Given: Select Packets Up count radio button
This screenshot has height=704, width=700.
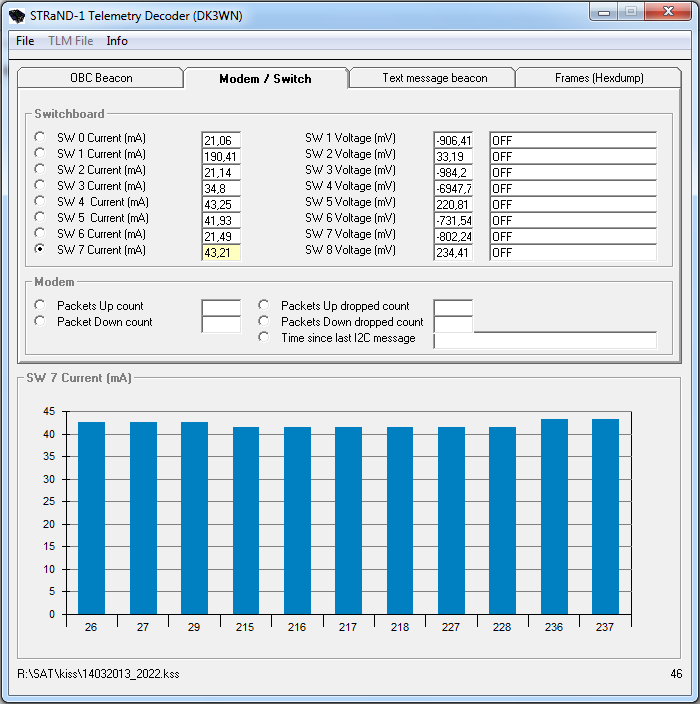Looking at the screenshot, I should coord(40,305).
